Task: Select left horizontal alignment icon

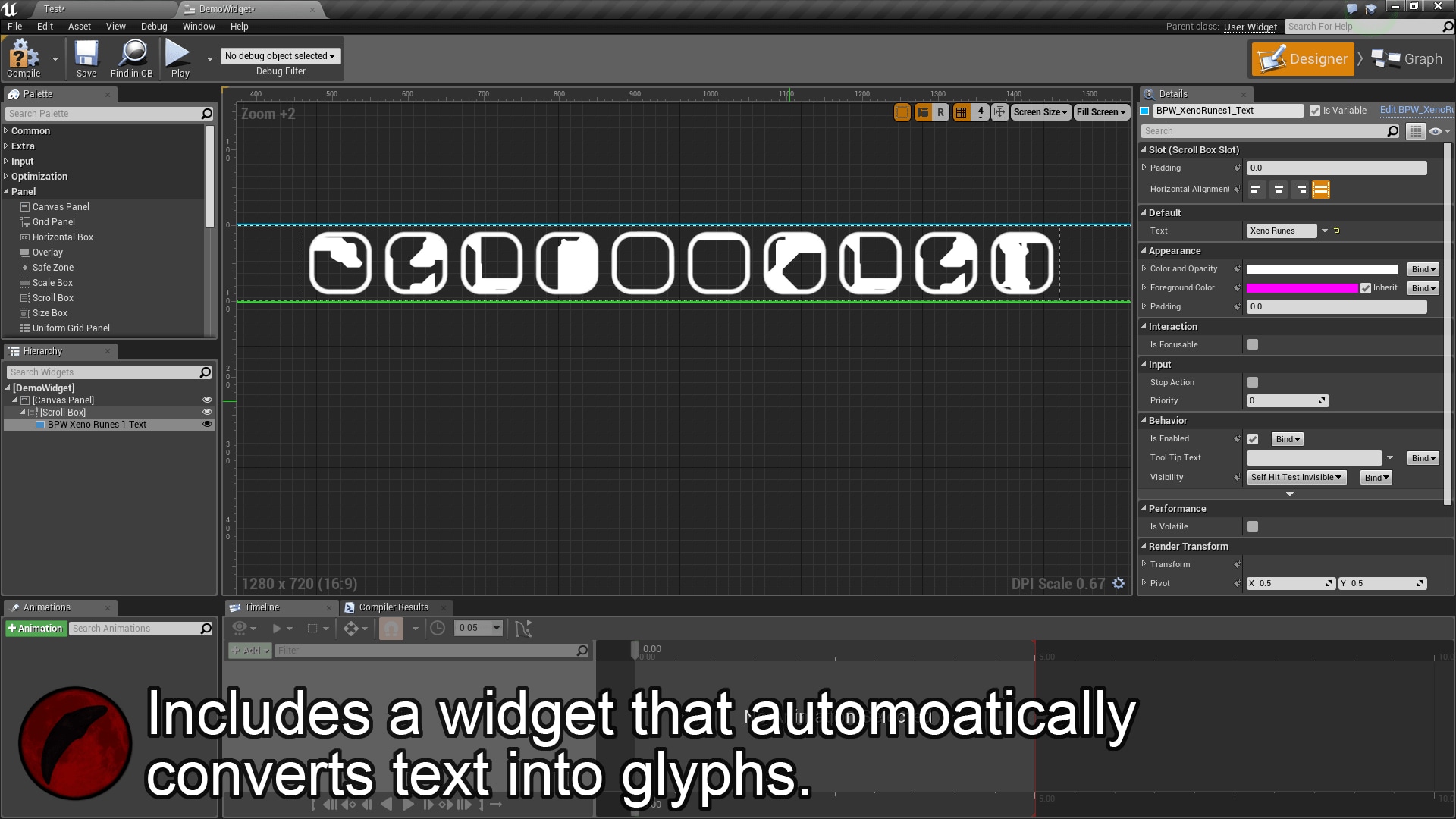Action: [1255, 190]
